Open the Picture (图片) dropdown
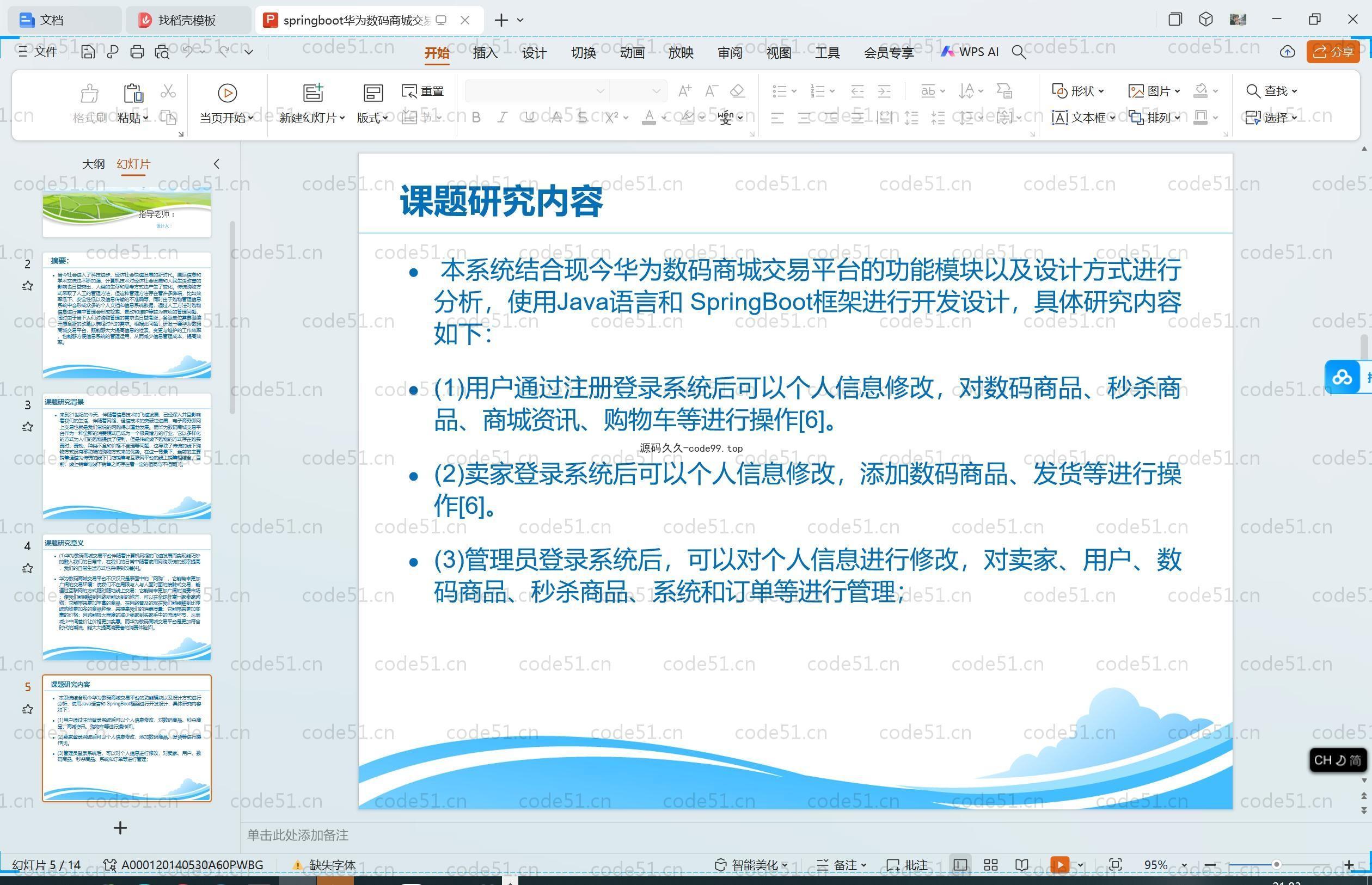 [1154, 91]
